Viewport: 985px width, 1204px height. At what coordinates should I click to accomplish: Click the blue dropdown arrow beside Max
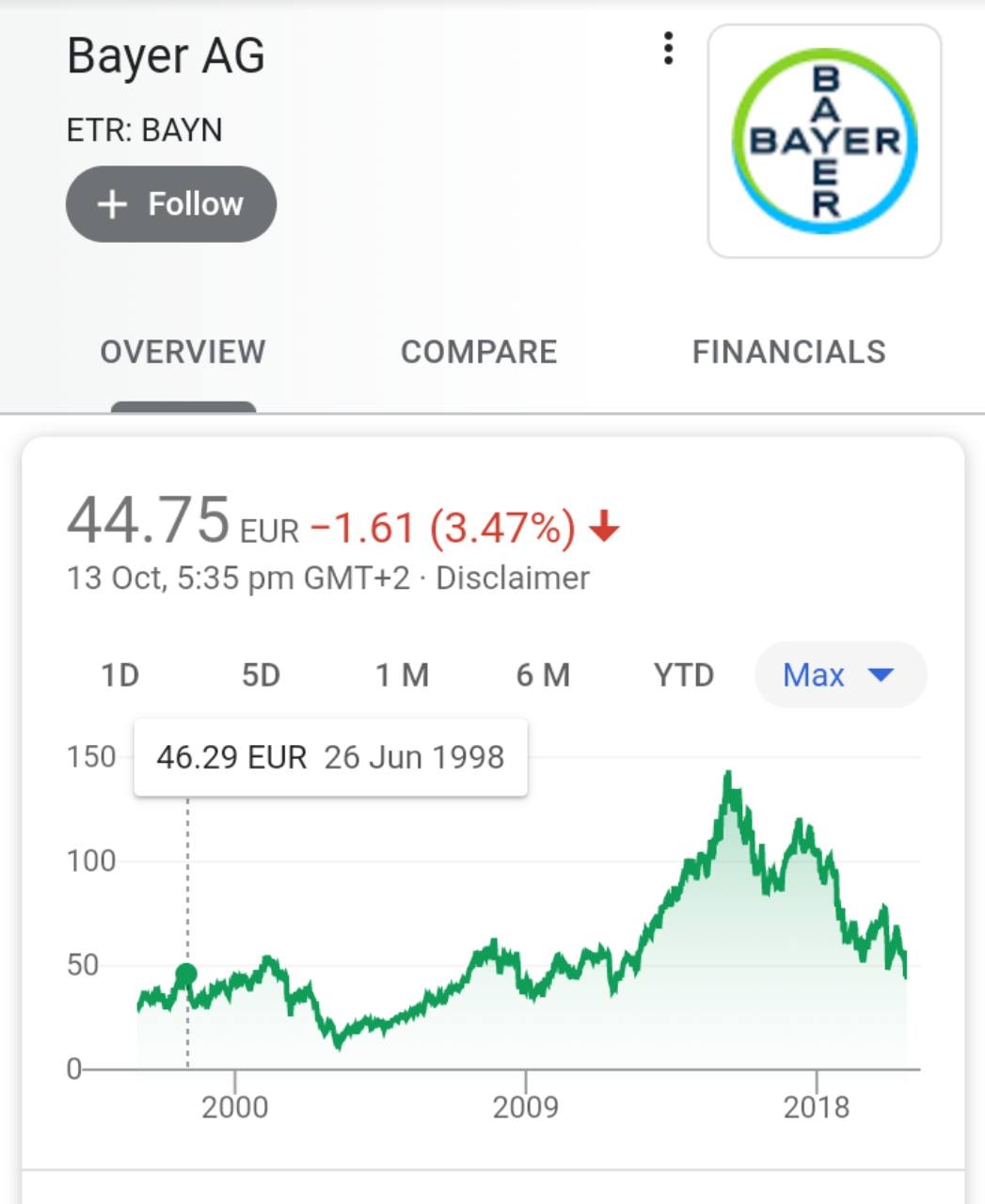[882, 674]
